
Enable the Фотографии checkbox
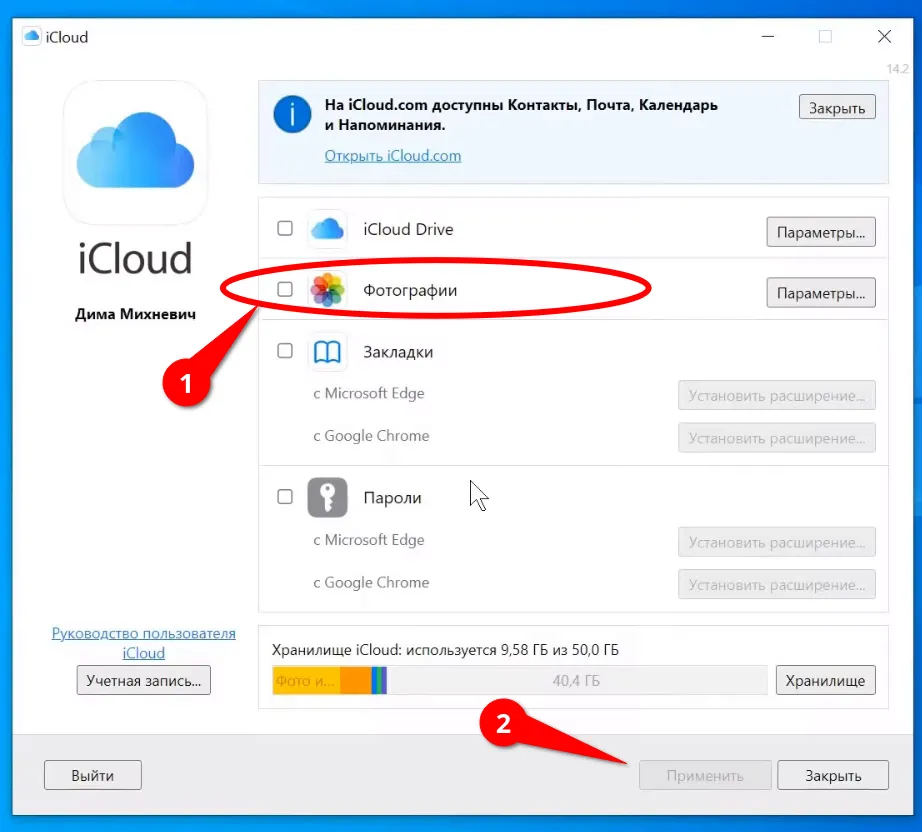[x=285, y=290]
